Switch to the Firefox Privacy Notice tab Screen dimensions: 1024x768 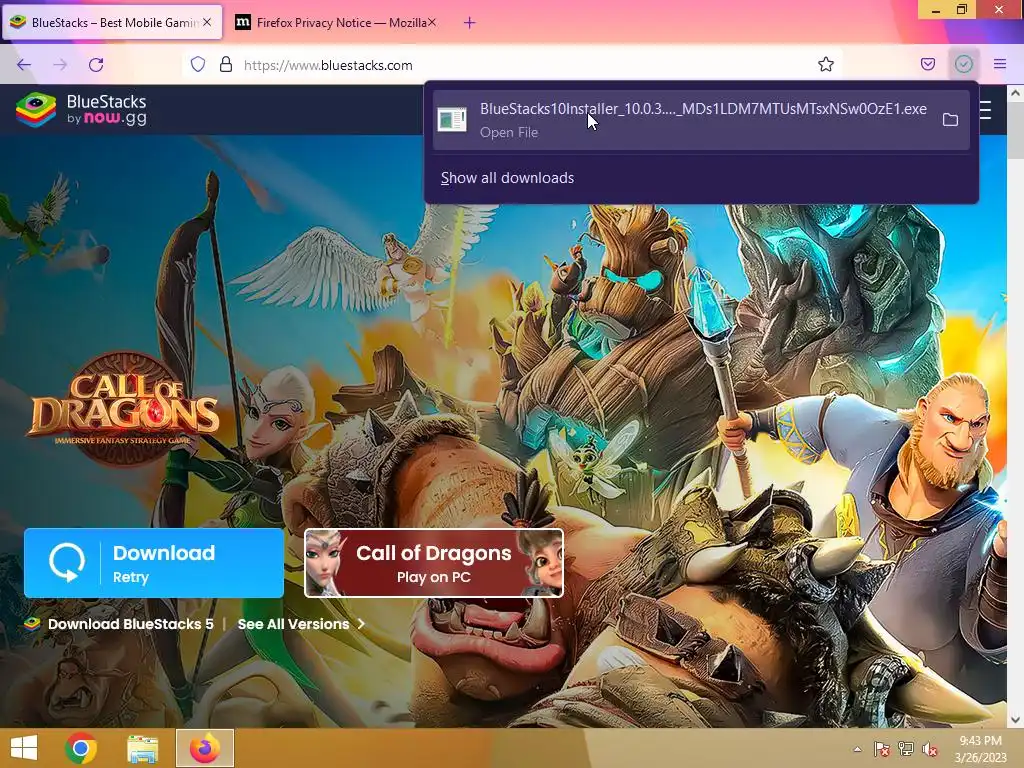click(x=335, y=22)
